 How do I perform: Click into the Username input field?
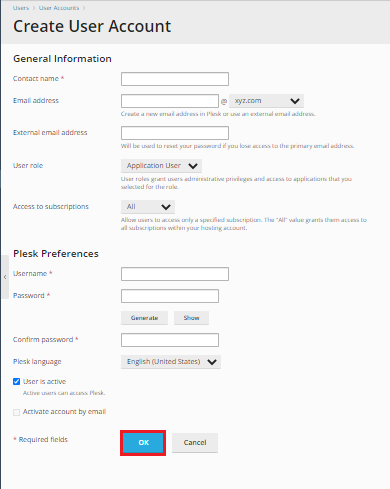(x=175, y=274)
